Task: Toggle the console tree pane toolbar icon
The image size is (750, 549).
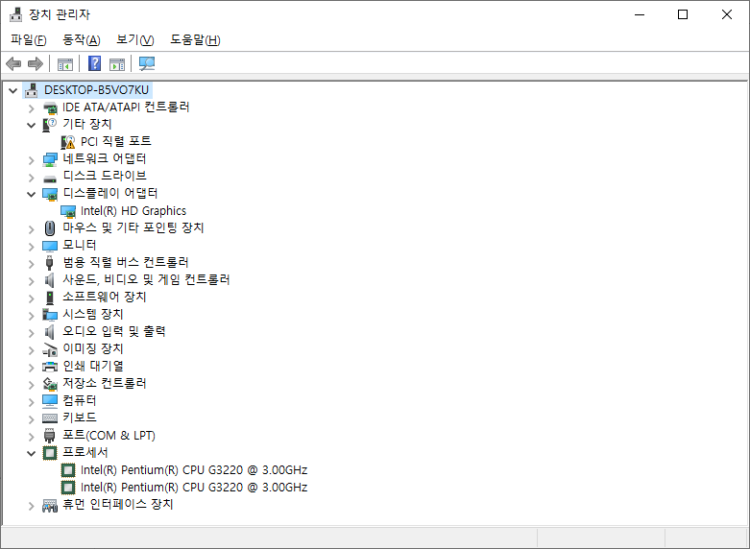Action: pos(65,64)
